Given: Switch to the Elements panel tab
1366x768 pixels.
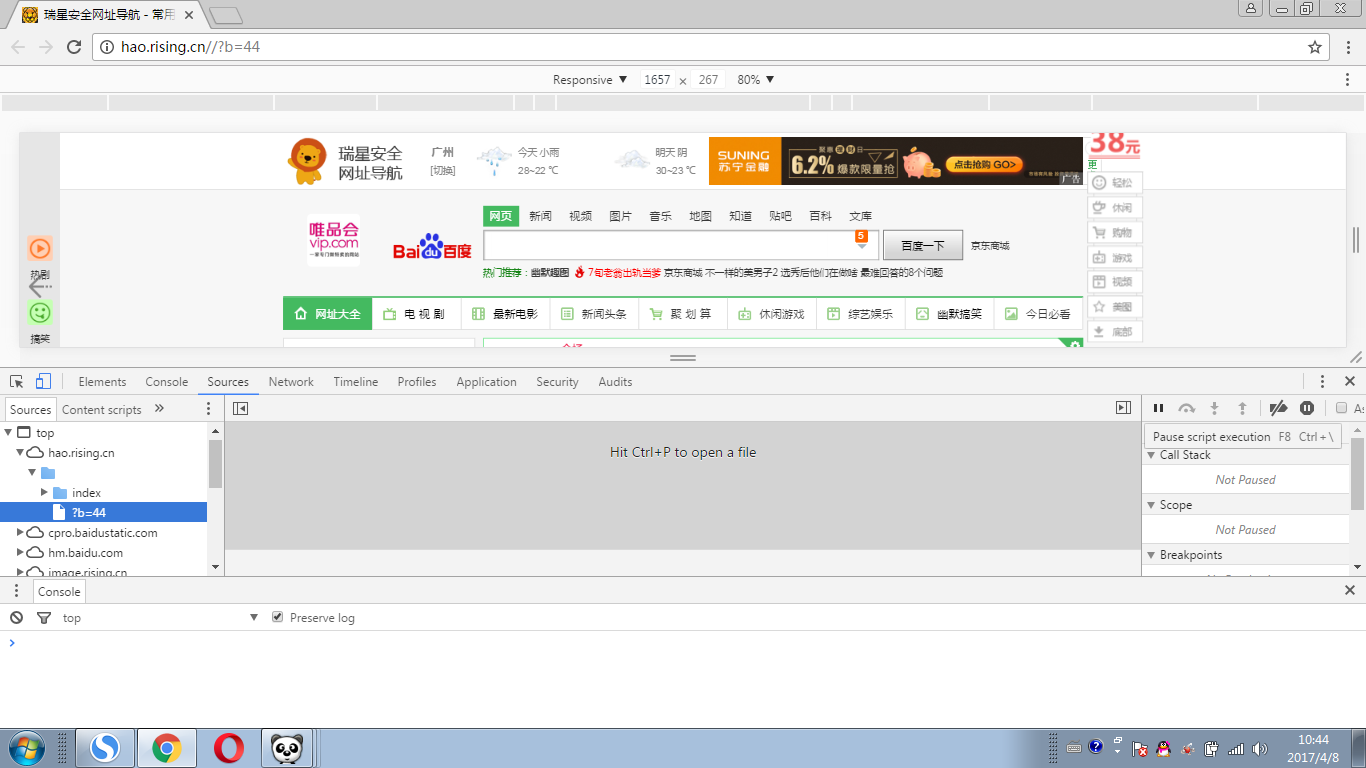Looking at the screenshot, I should [x=102, y=381].
